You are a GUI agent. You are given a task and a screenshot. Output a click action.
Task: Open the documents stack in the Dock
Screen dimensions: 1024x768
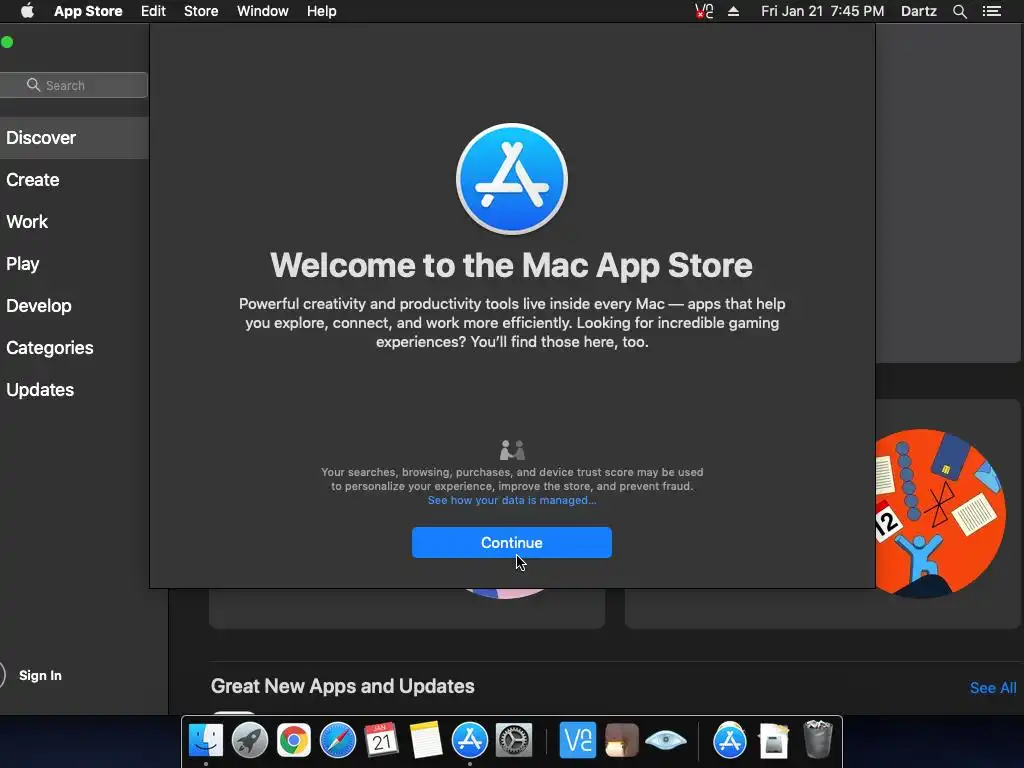click(x=774, y=740)
